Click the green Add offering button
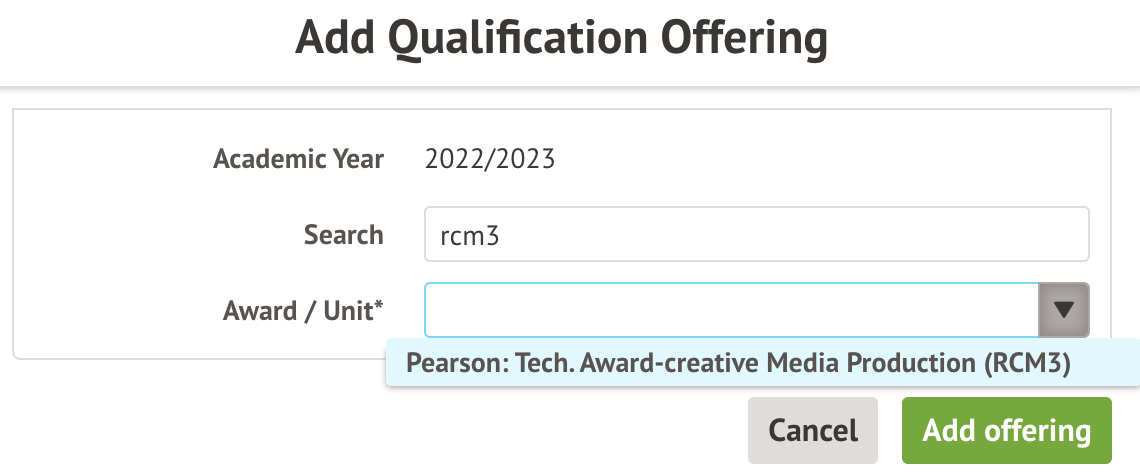The width and height of the screenshot is (1140, 476). coord(1006,431)
